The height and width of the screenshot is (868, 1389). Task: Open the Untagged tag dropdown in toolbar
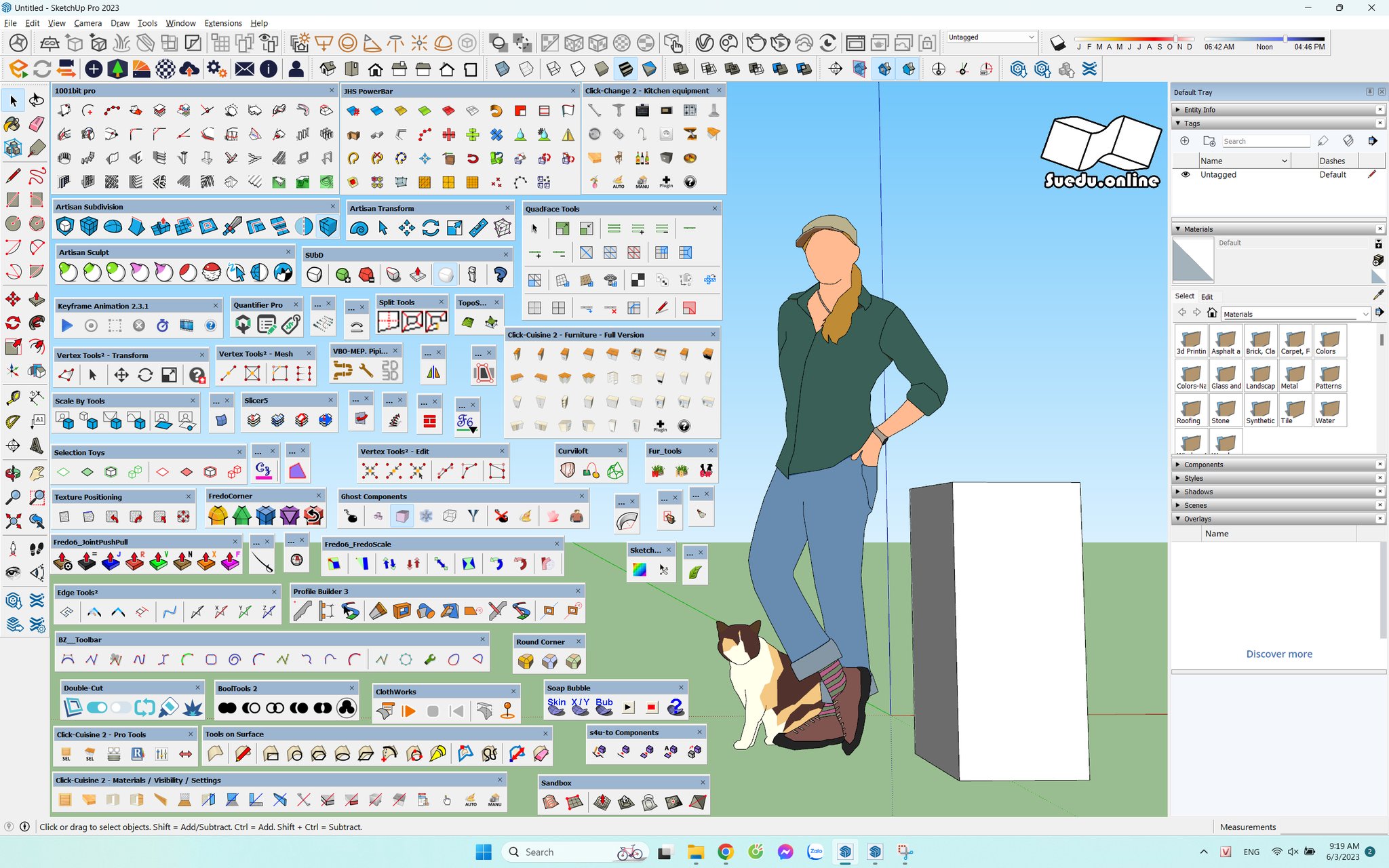991,37
